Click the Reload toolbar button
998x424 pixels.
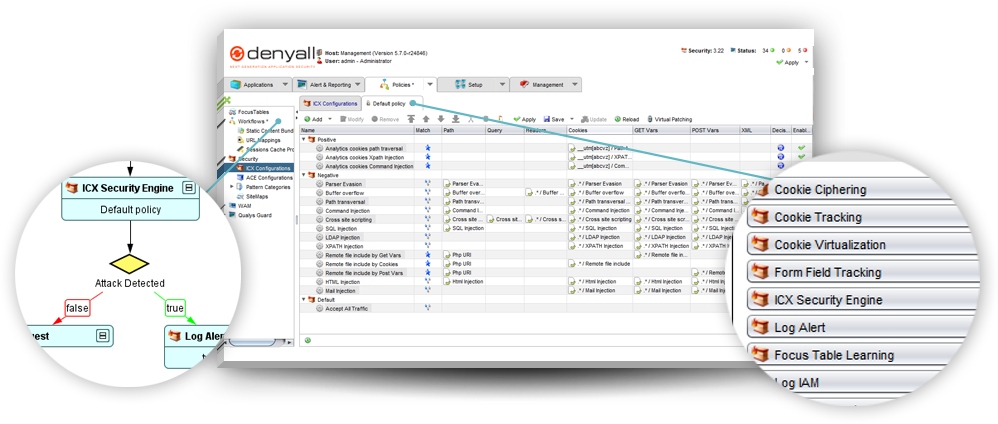(x=627, y=119)
